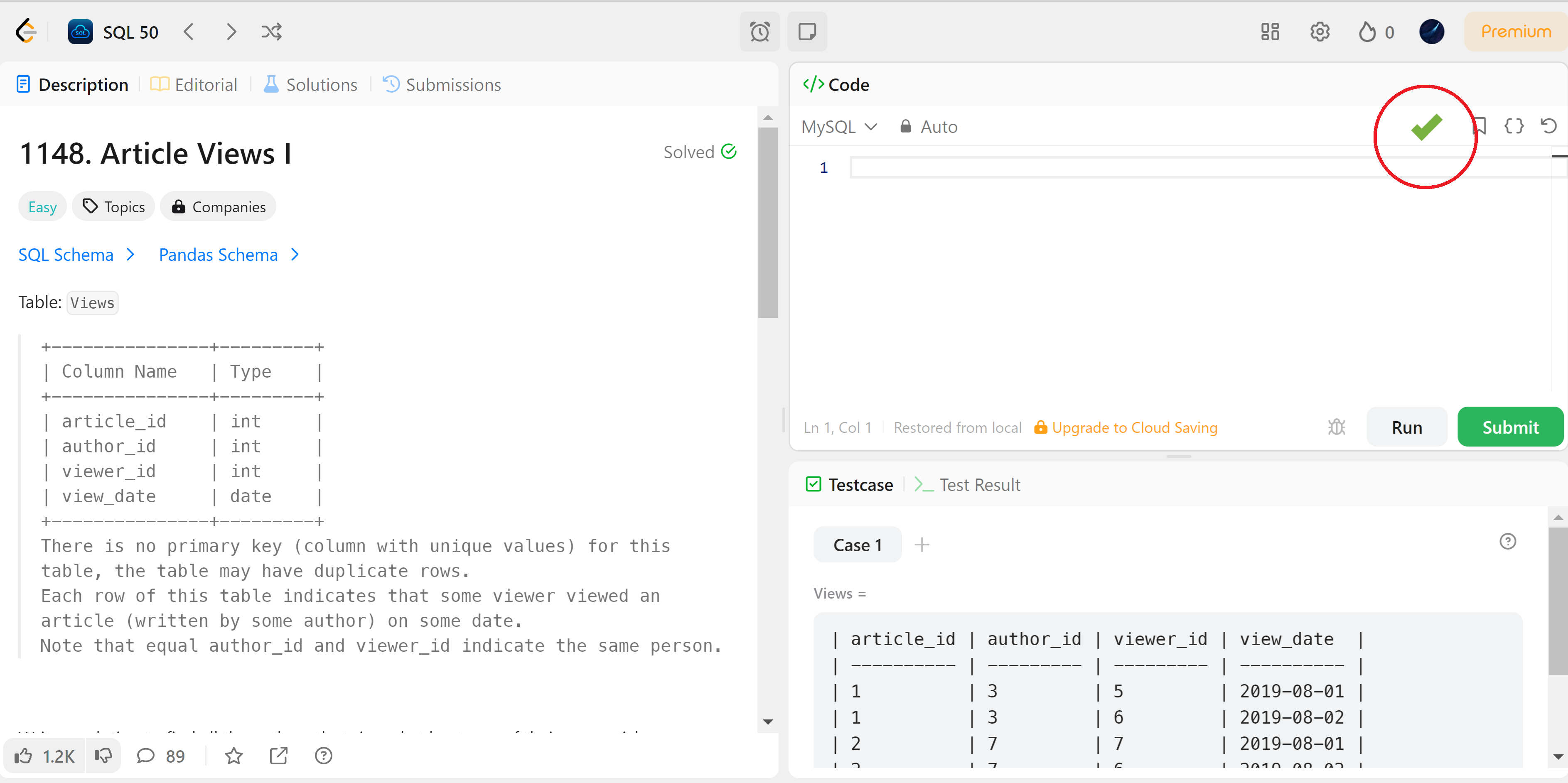1568x783 pixels.
Task: Click the layout grid icon
Action: 1270,32
